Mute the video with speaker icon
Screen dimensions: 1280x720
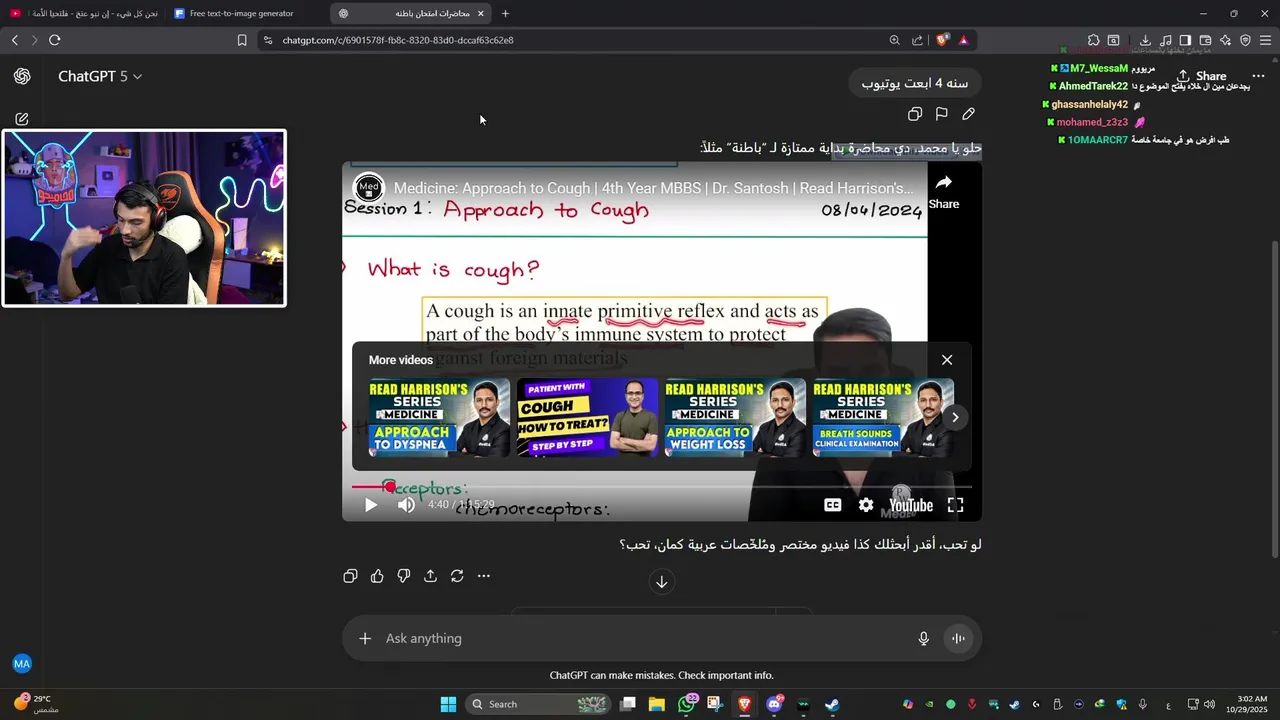[406, 505]
